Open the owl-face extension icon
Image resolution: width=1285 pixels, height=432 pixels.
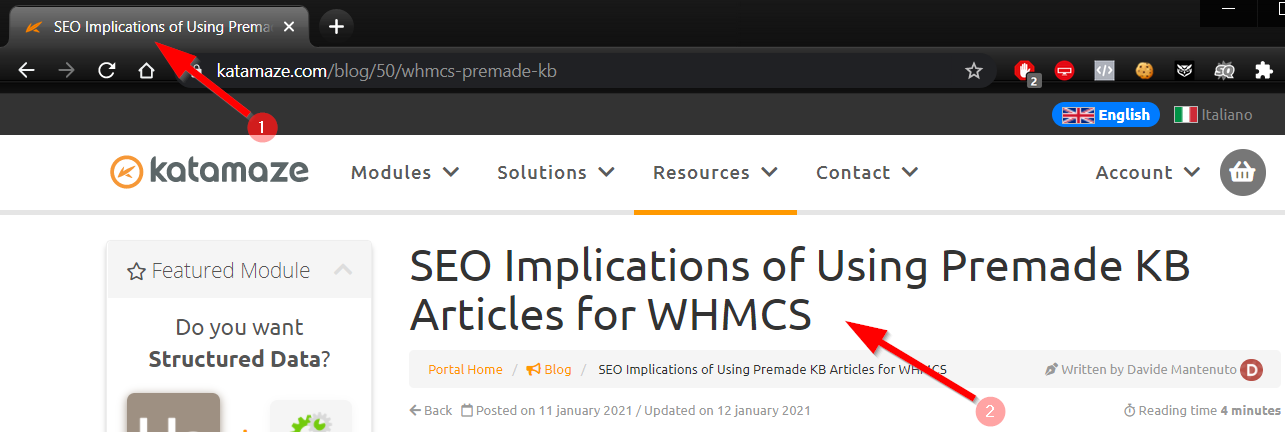1184,71
